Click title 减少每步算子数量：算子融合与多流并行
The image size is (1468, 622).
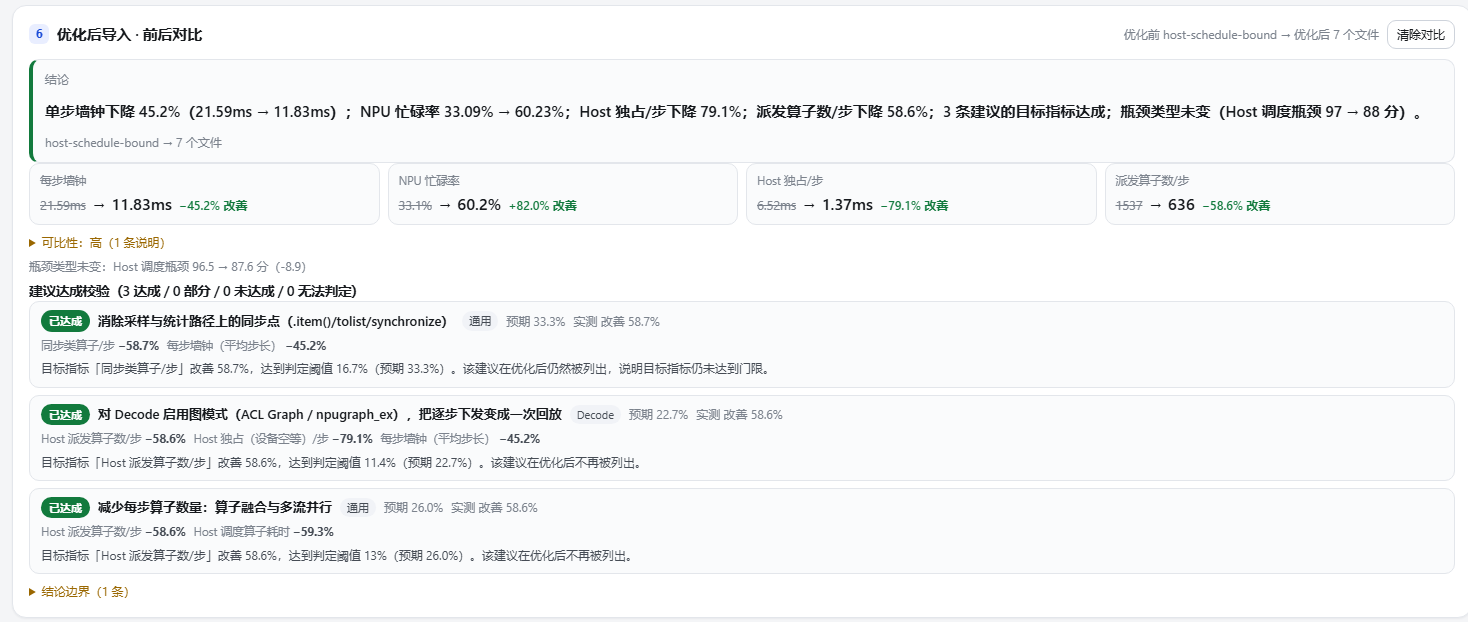click(x=215, y=507)
